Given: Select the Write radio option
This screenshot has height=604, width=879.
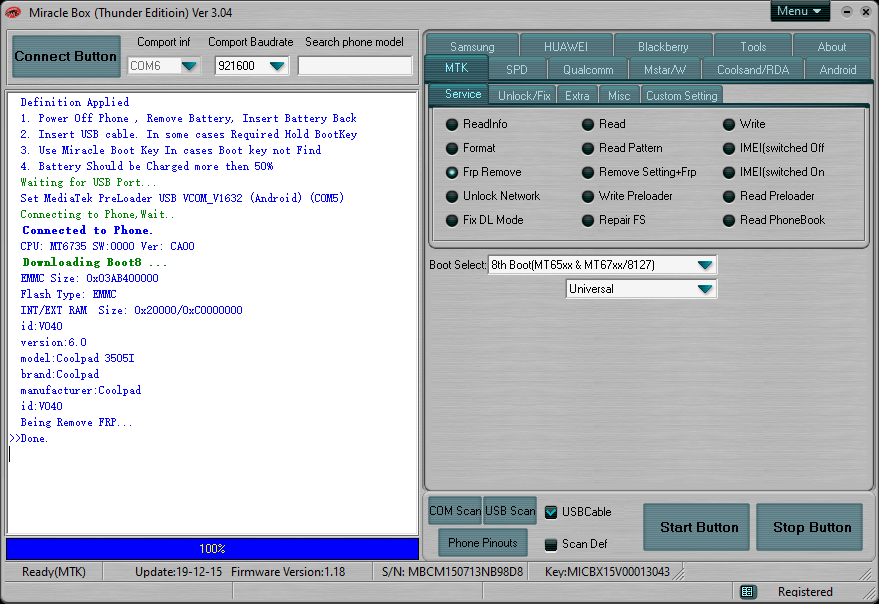Looking at the screenshot, I should tap(744, 124).
